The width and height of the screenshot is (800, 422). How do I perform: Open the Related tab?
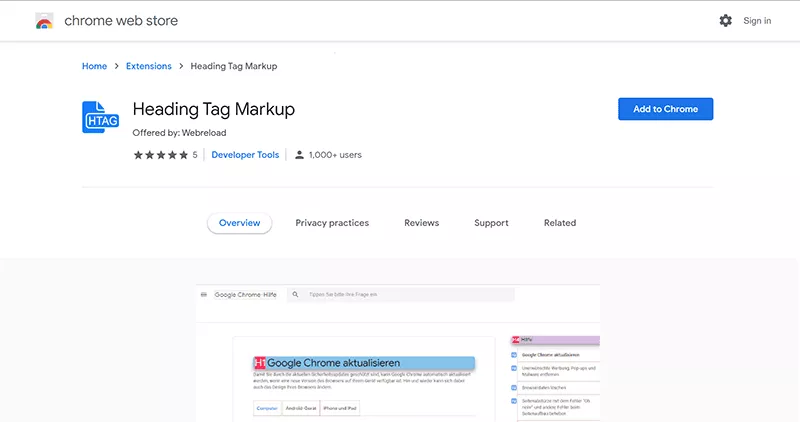pyautogui.click(x=560, y=223)
